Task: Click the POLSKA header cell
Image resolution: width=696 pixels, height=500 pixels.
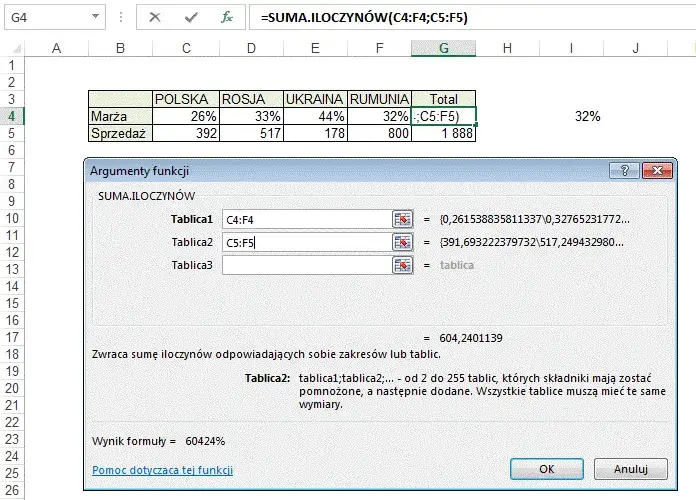Action: click(x=186, y=99)
